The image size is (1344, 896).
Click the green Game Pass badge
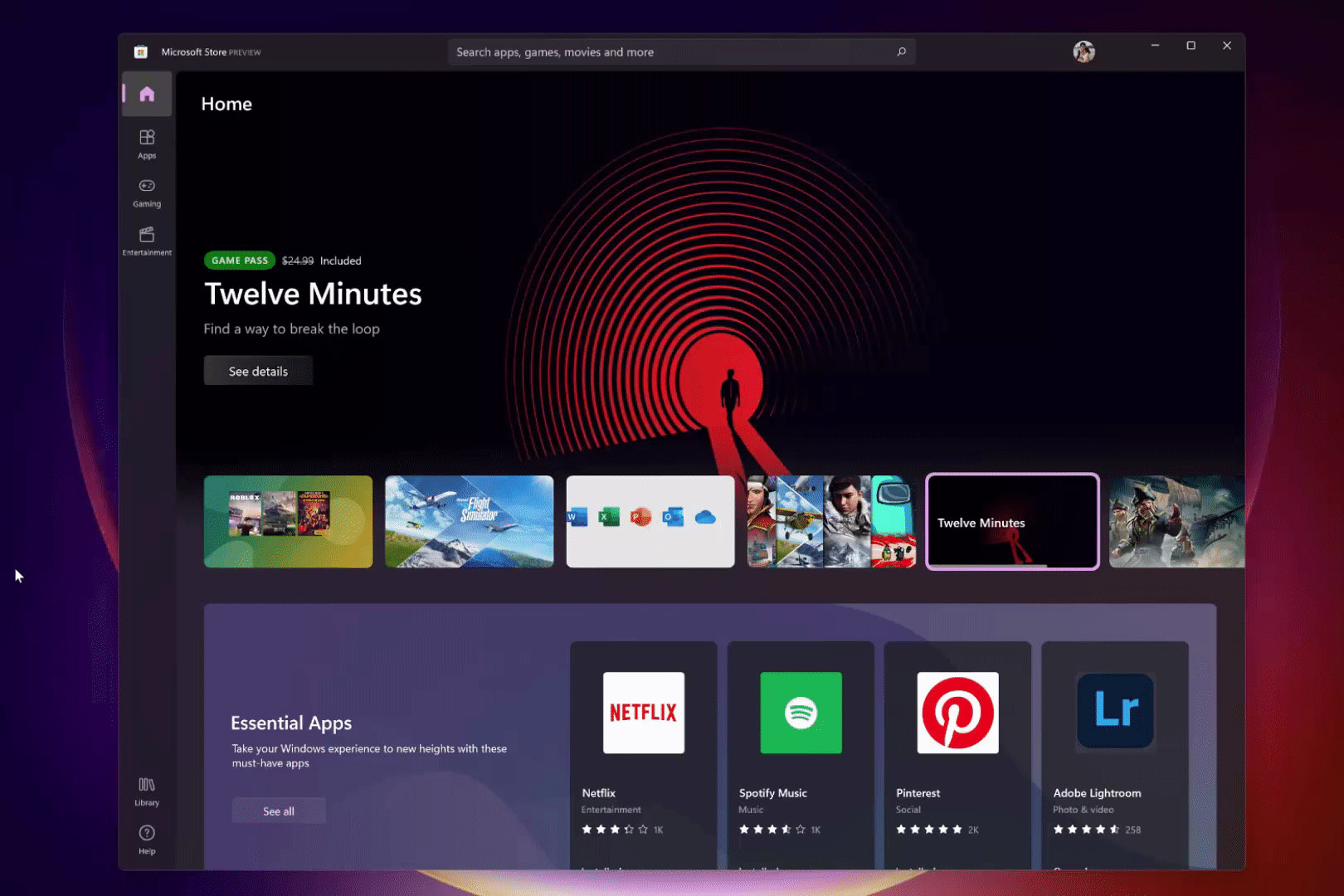239,260
